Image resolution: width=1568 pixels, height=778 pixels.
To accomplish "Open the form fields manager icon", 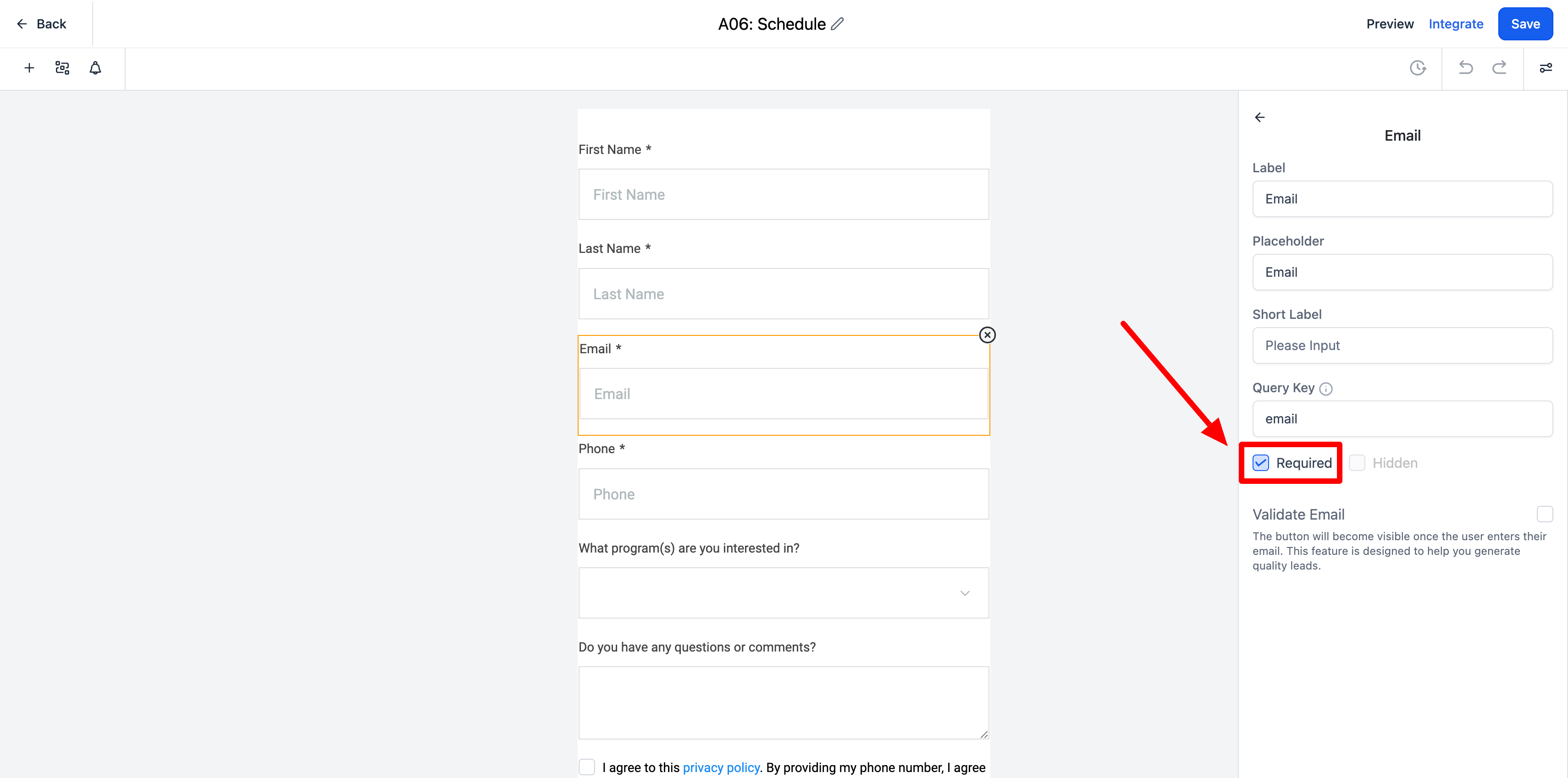I will pos(62,68).
